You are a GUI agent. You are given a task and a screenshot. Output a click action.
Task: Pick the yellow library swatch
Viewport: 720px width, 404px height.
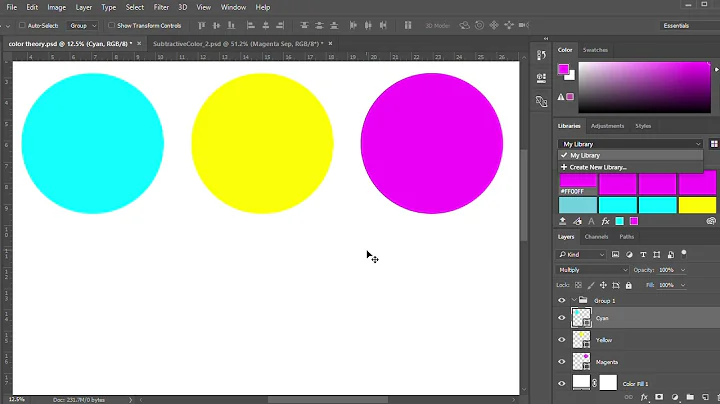pyautogui.click(x=697, y=205)
